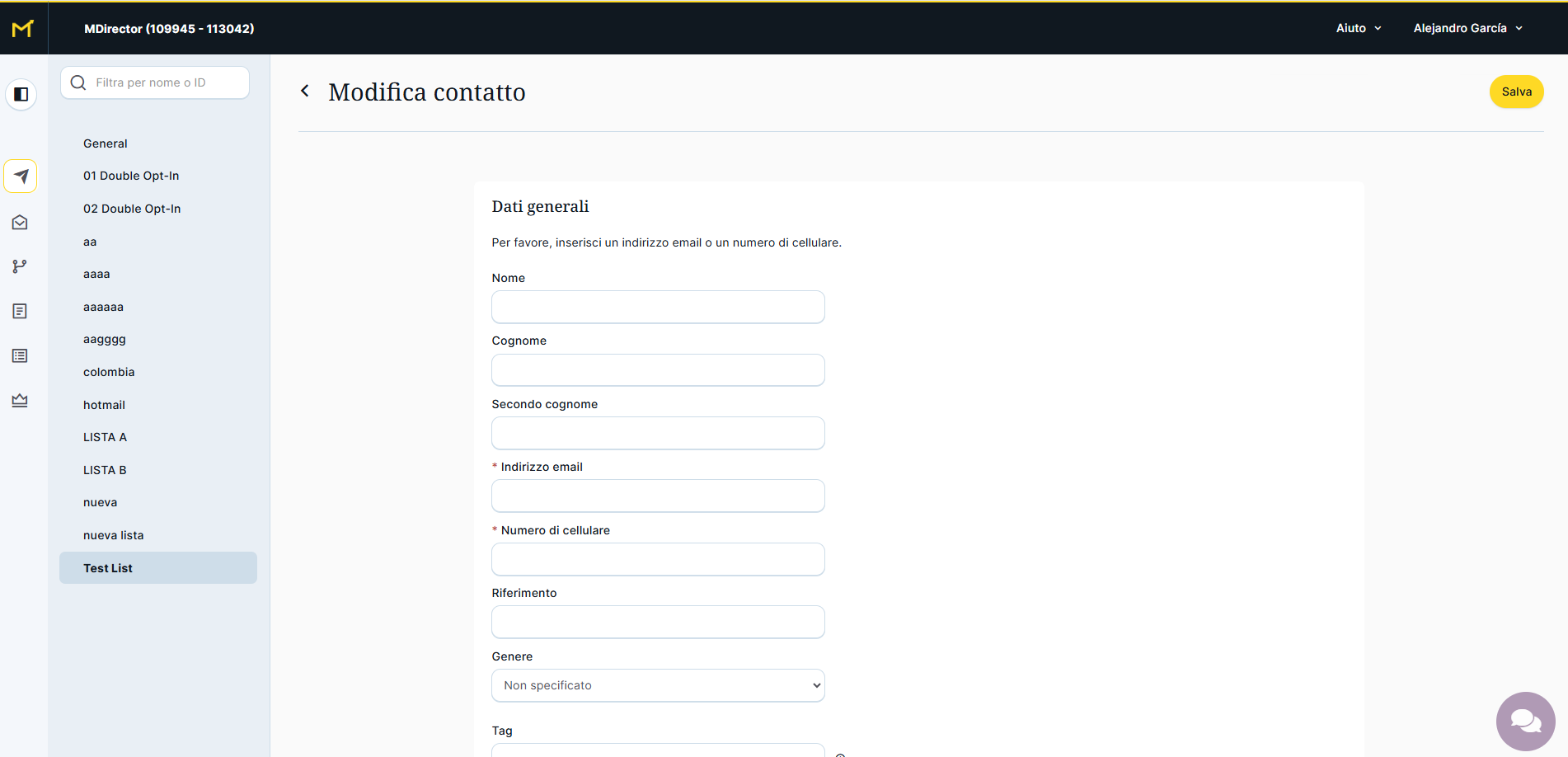Select the General list in sidebar
The width and height of the screenshot is (1568, 757).
[106, 143]
